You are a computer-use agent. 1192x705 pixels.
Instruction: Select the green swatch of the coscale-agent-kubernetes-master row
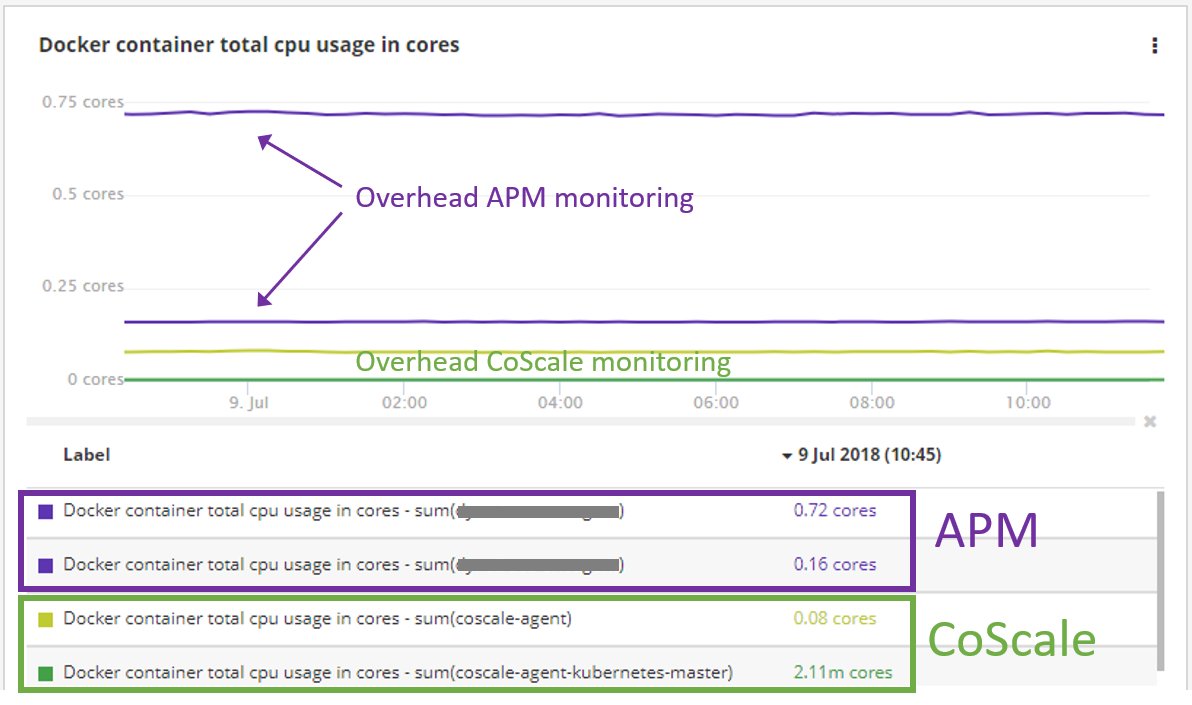(x=46, y=674)
